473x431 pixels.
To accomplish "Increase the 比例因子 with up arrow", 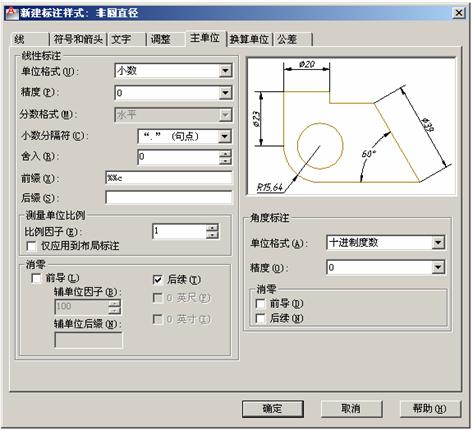I will pyautogui.click(x=212, y=228).
